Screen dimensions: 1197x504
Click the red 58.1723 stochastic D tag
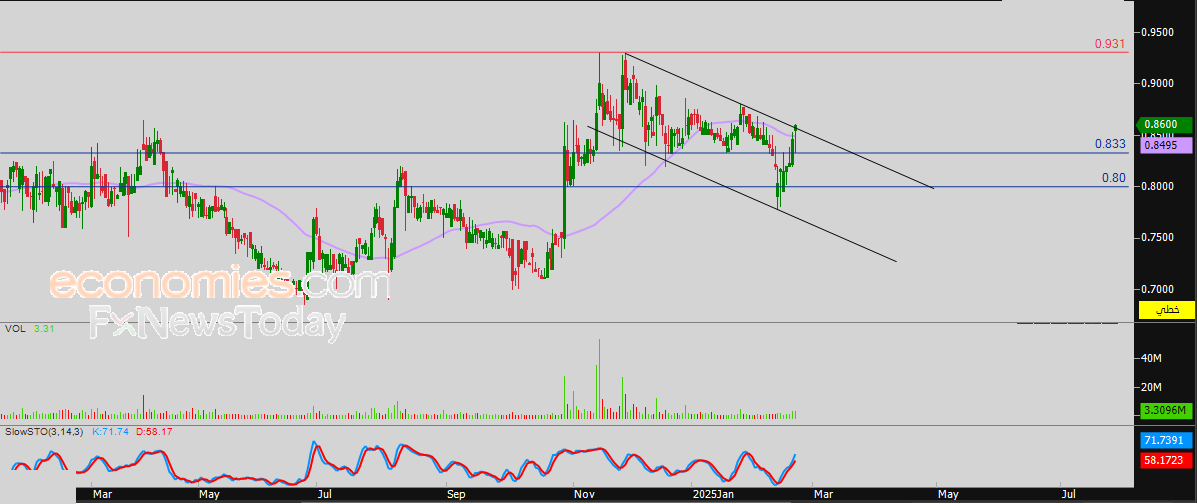1167,460
